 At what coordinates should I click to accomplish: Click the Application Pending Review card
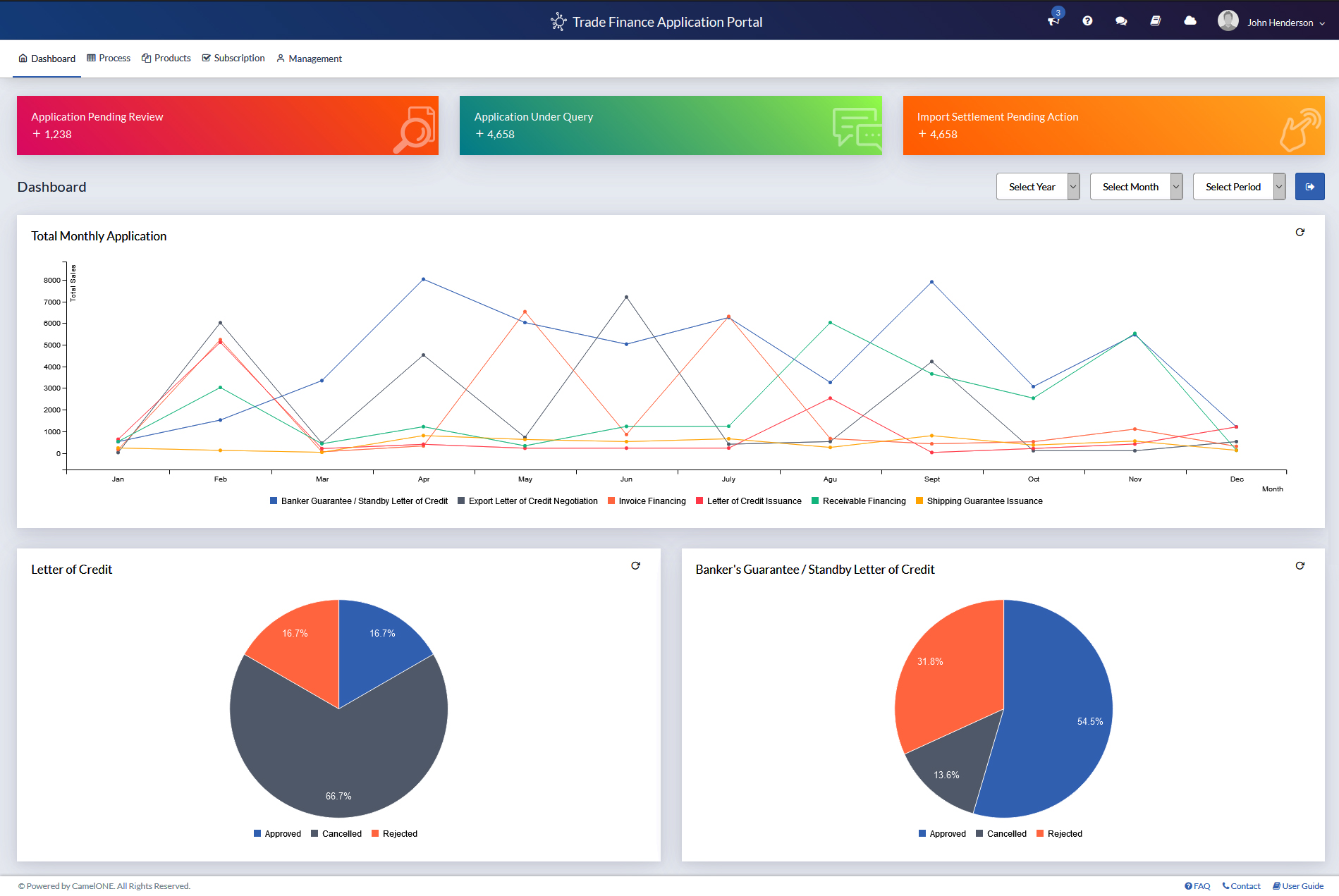tap(228, 125)
